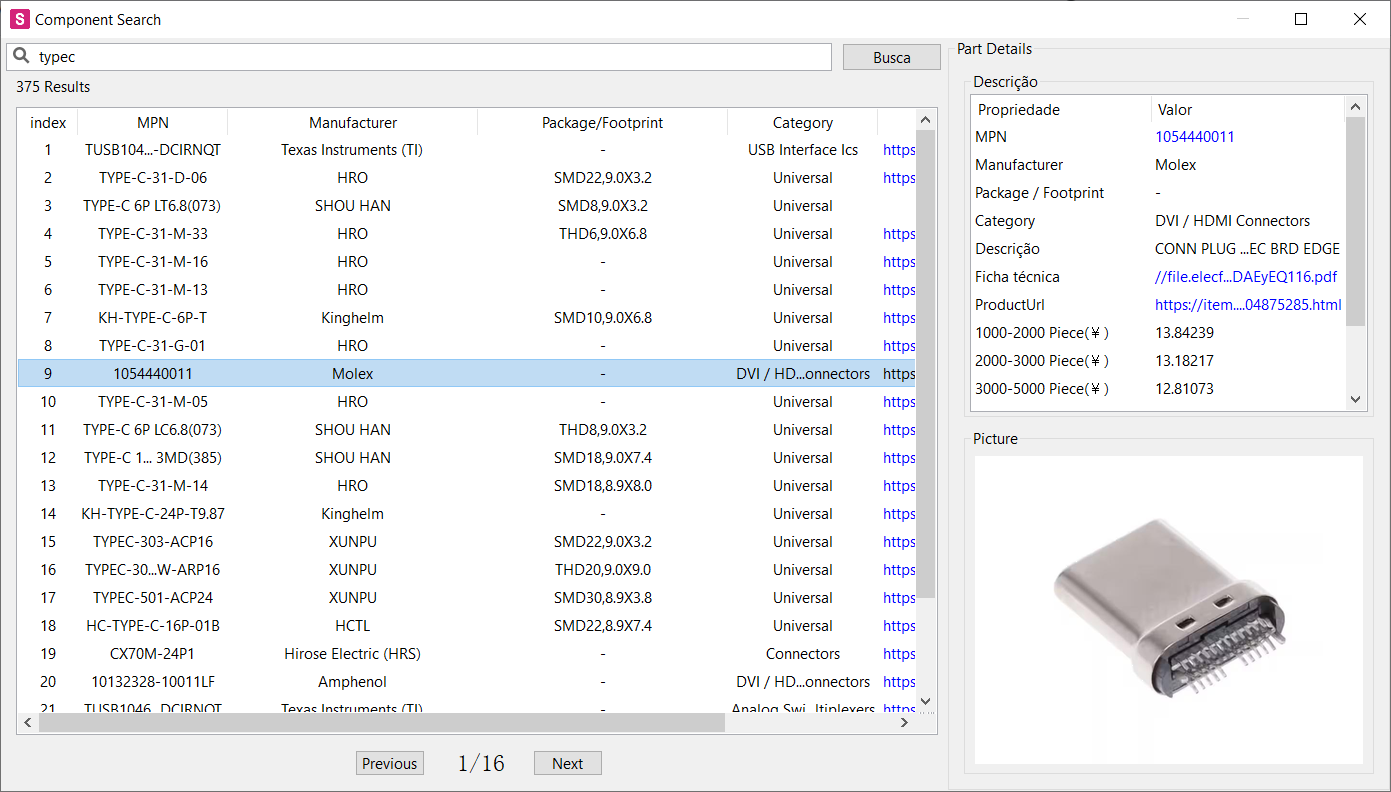Image resolution: width=1391 pixels, height=792 pixels.
Task: Select the TYPE-C-31-M-33 row
Action: (x=466, y=234)
